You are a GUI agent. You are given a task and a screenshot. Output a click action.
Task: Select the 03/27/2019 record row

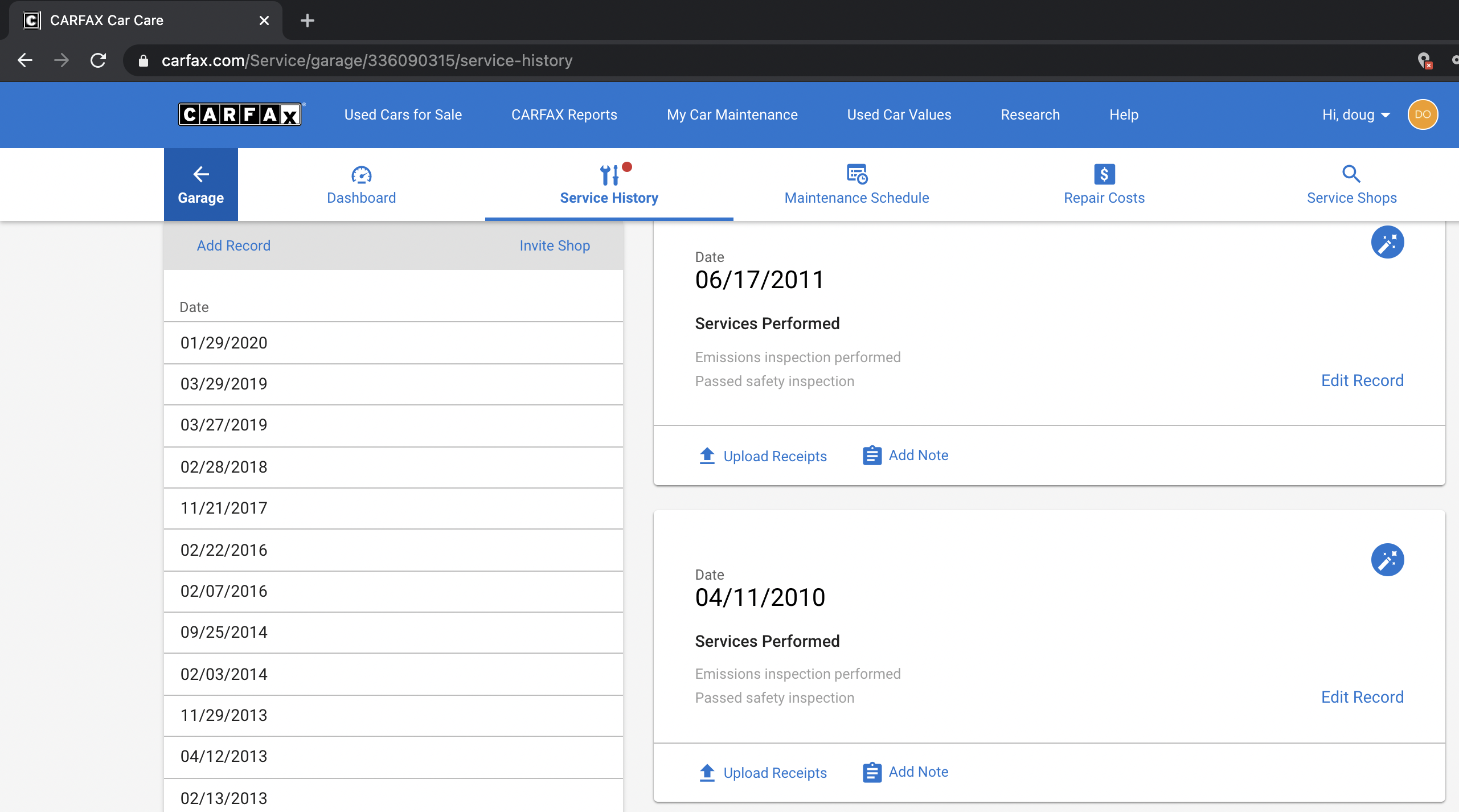click(x=394, y=425)
